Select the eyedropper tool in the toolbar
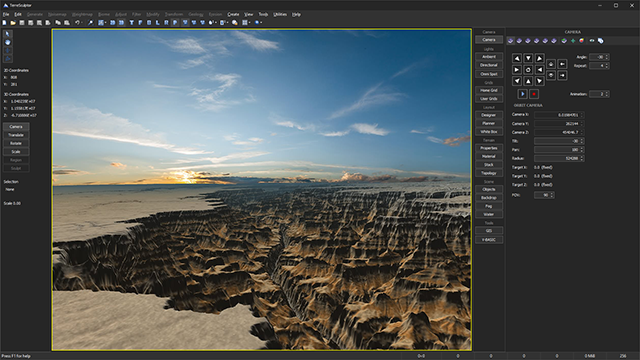Viewport: 640px width, 360px height. [x=90, y=23]
